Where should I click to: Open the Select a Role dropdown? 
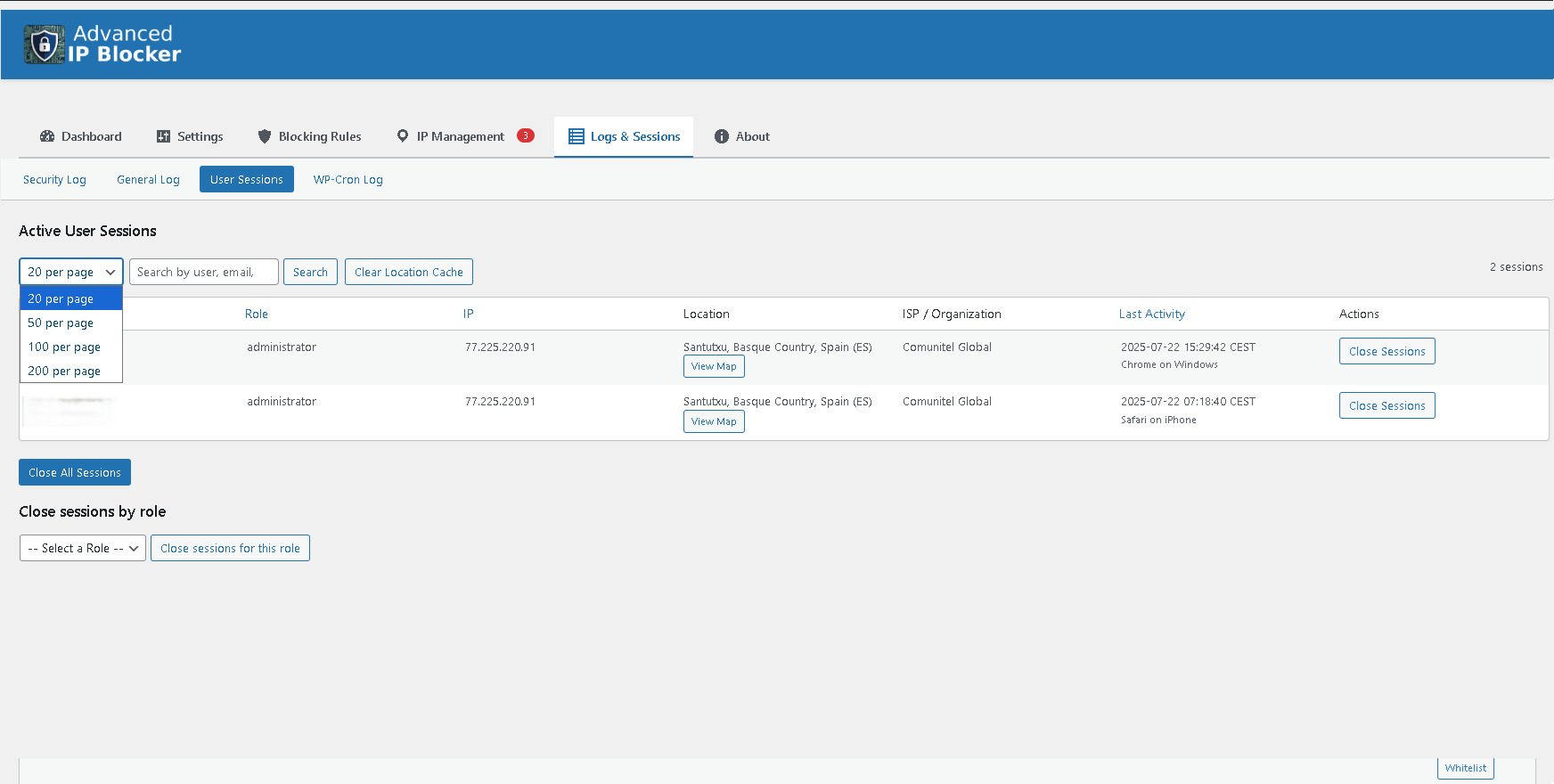pos(82,548)
